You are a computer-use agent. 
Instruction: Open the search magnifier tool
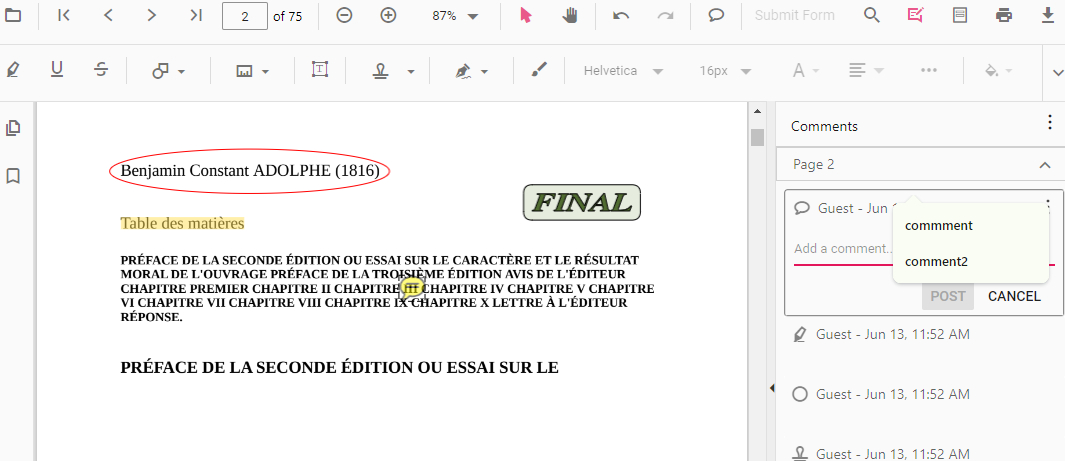coord(871,16)
